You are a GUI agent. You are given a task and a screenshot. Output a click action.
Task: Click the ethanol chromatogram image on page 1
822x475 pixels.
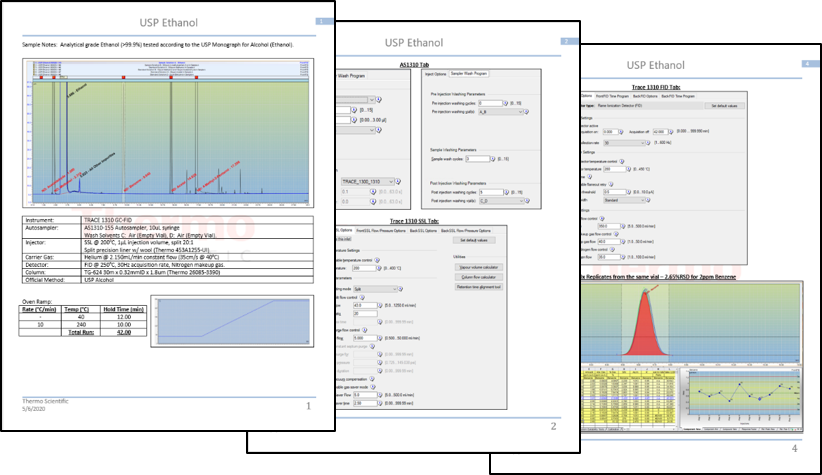[168, 133]
